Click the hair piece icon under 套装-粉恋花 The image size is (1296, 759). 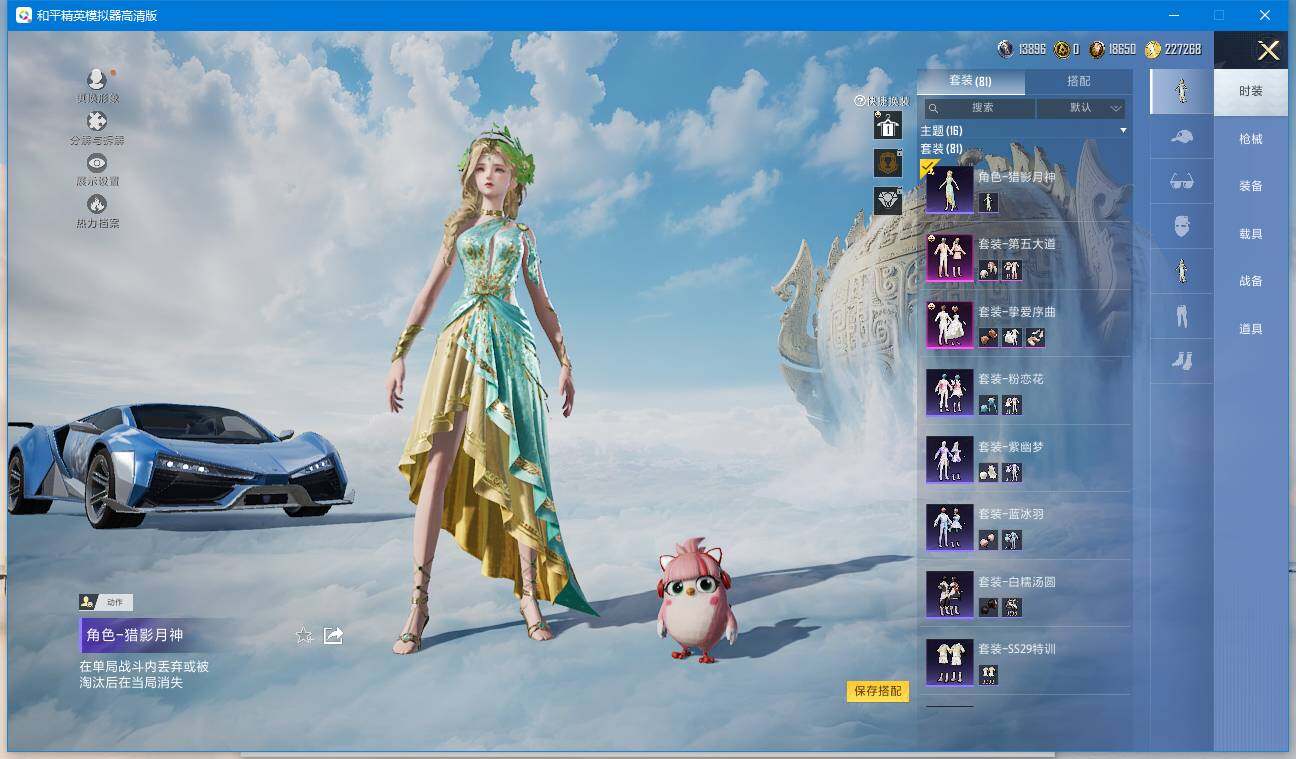click(988, 405)
